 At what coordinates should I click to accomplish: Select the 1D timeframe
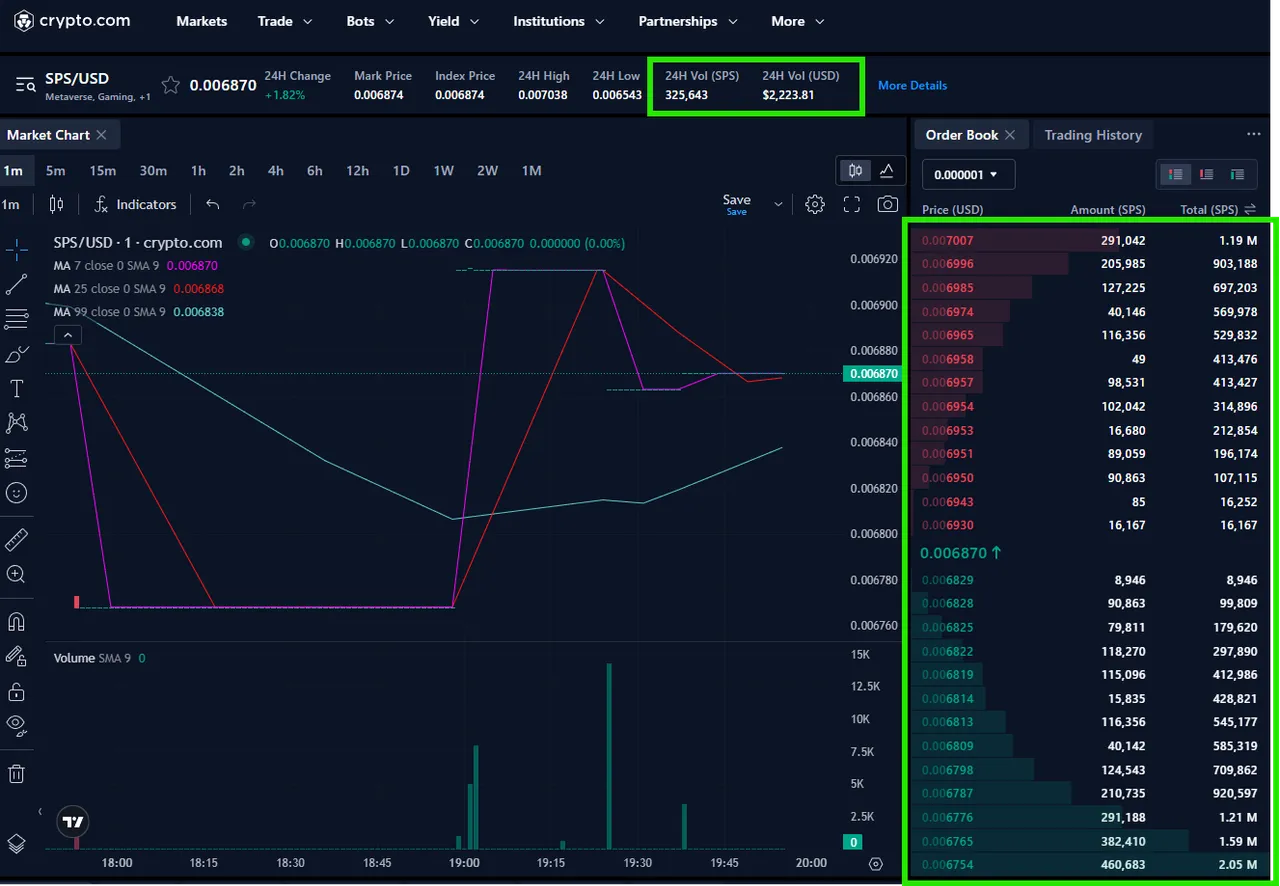(x=401, y=171)
